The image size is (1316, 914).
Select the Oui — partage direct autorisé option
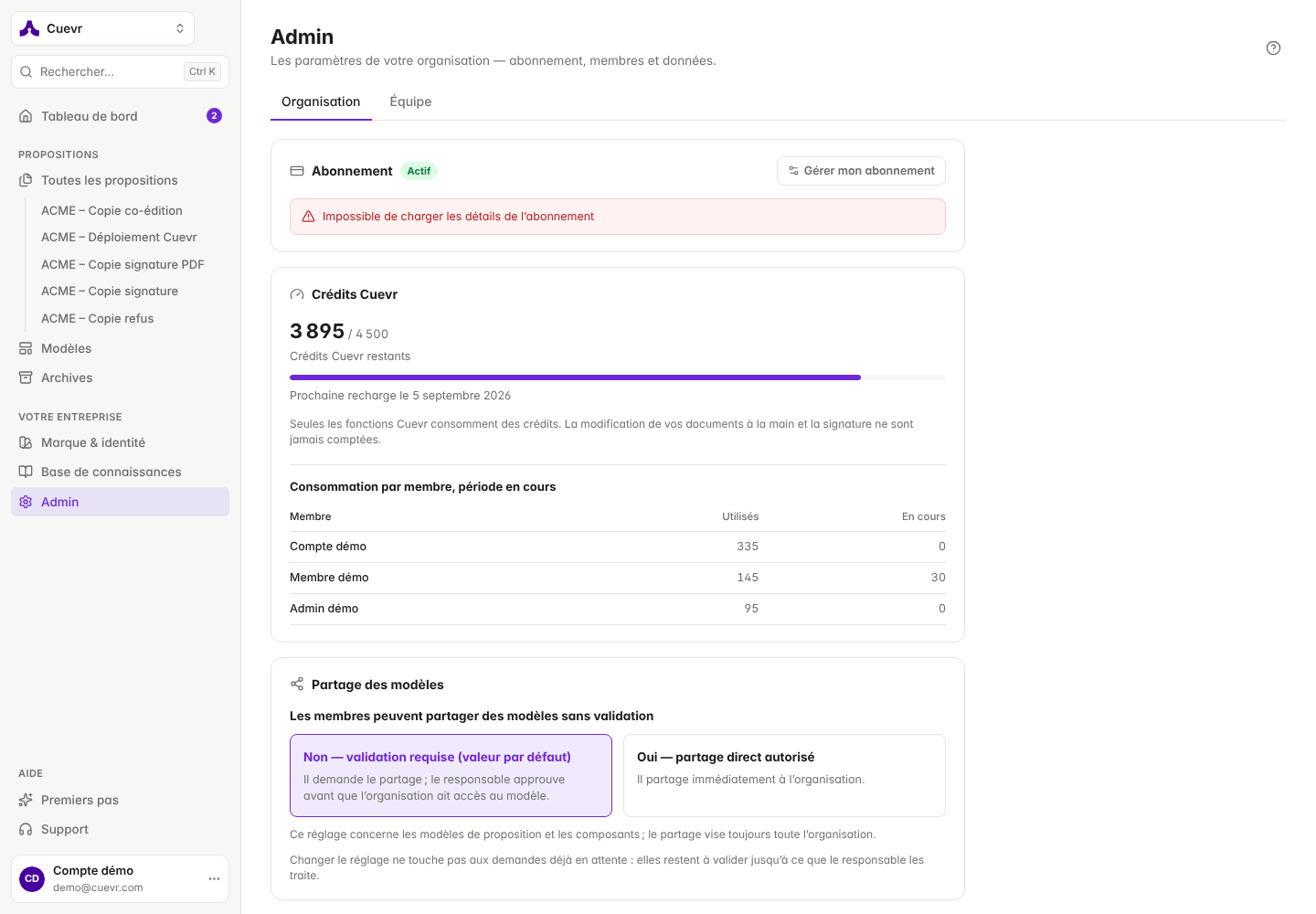pyautogui.click(x=784, y=775)
